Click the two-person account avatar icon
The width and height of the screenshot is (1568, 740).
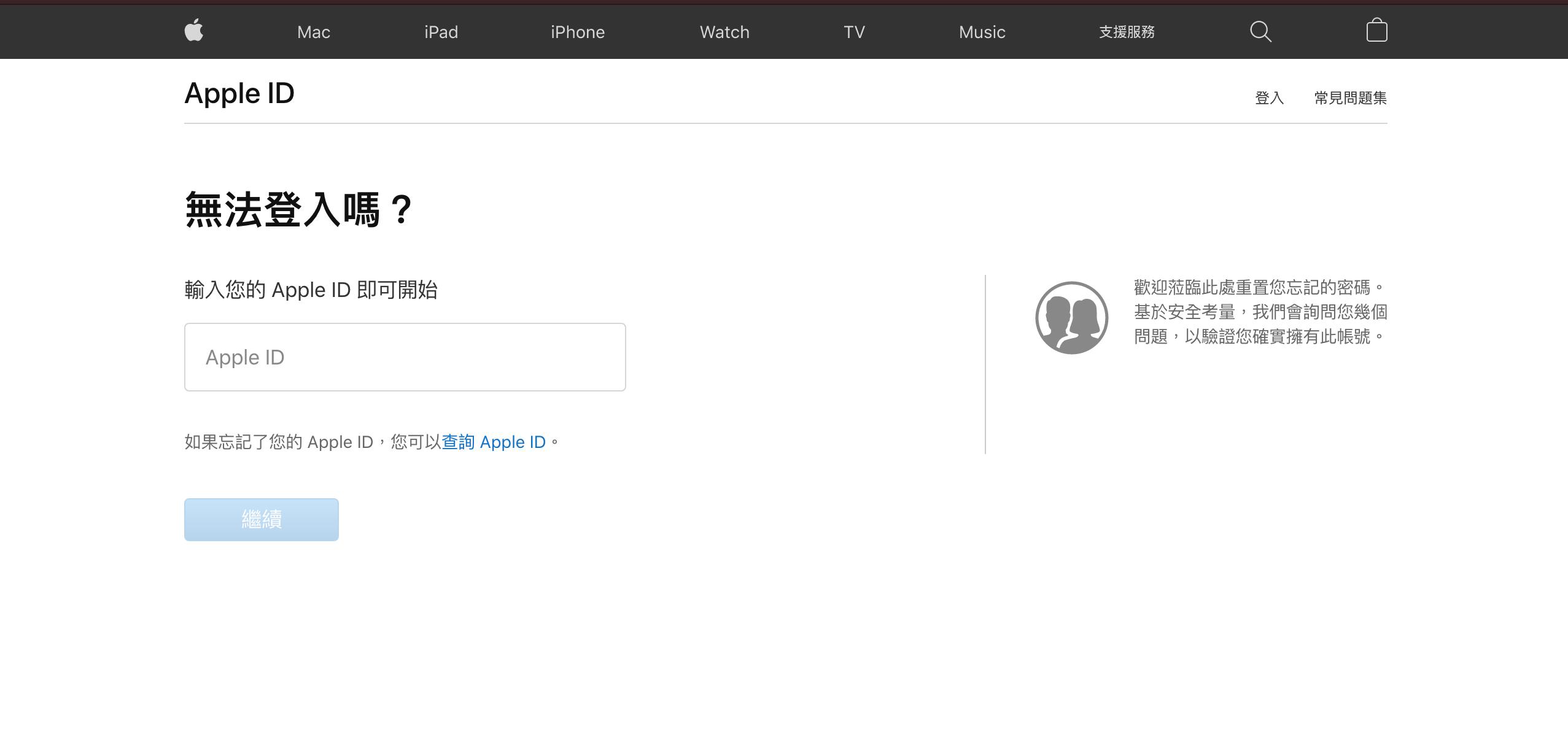coord(1071,318)
